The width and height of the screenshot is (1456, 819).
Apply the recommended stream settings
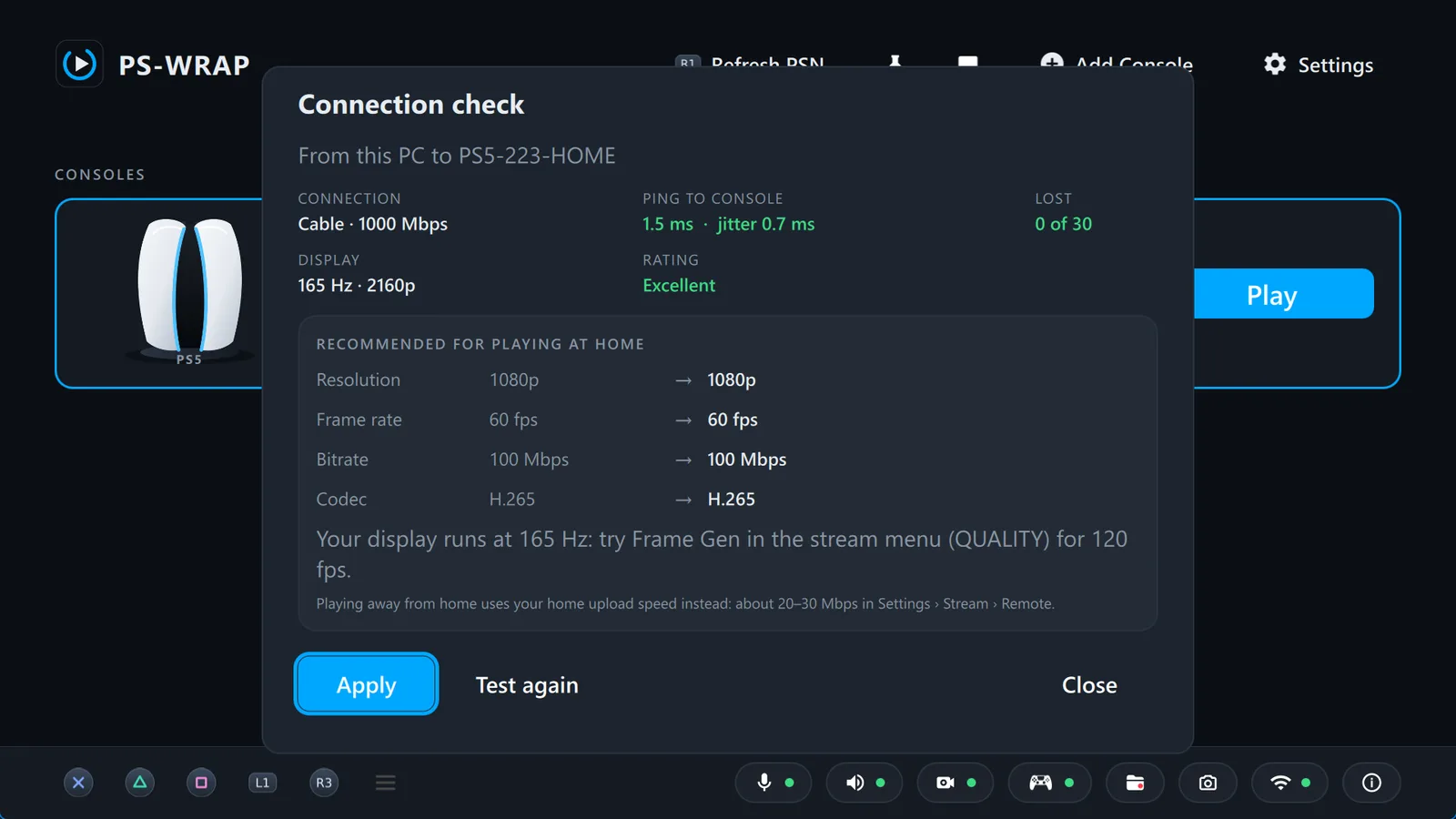(366, 684)
